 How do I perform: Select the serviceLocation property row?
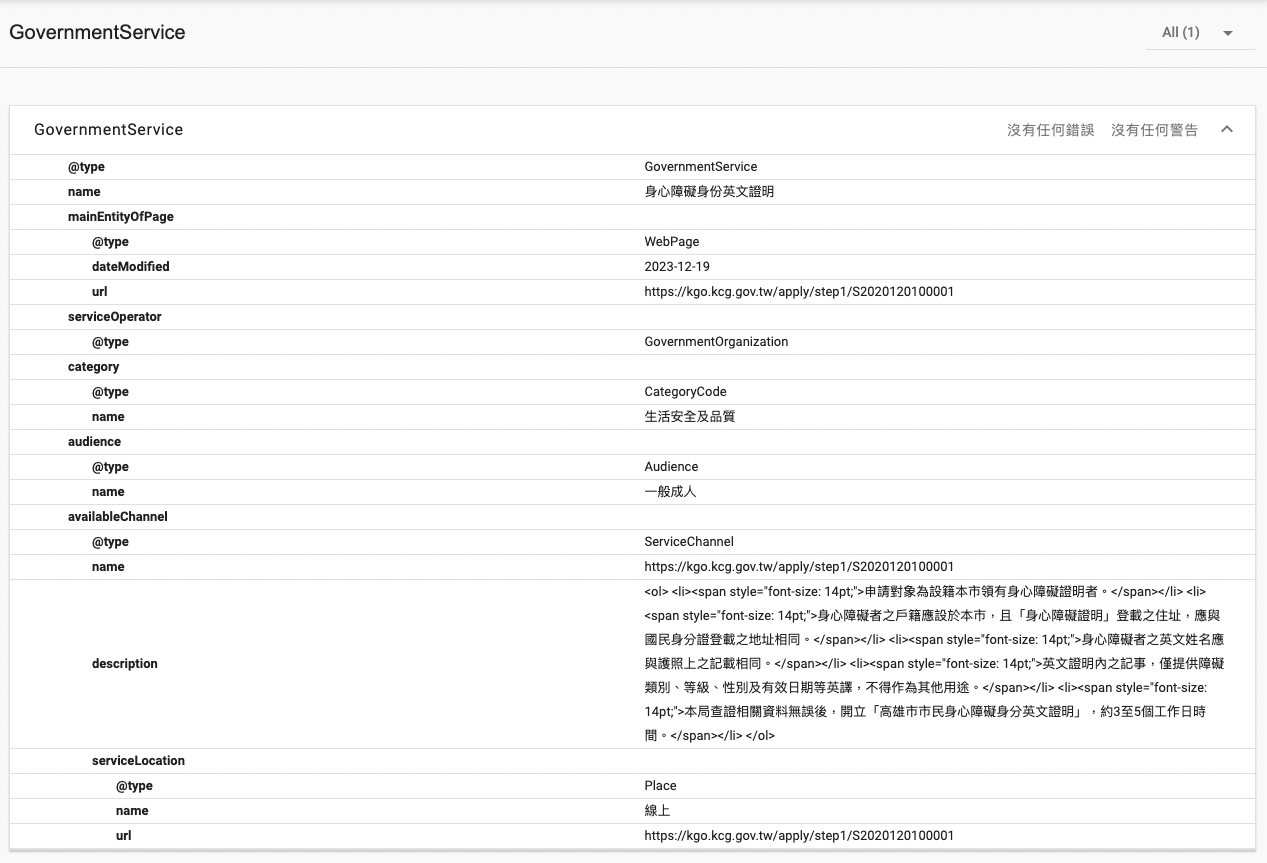click(x=138, y=761)
